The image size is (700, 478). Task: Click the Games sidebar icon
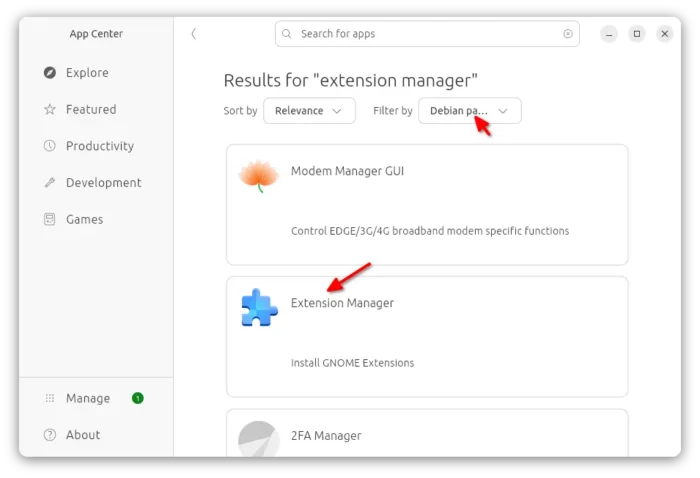50,219
